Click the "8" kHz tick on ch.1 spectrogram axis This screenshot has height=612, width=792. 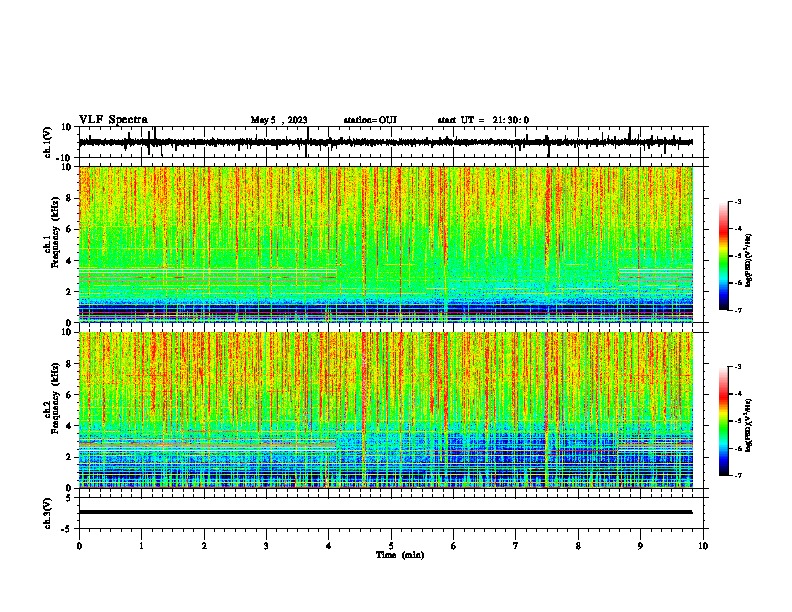(x=70, y=198)
